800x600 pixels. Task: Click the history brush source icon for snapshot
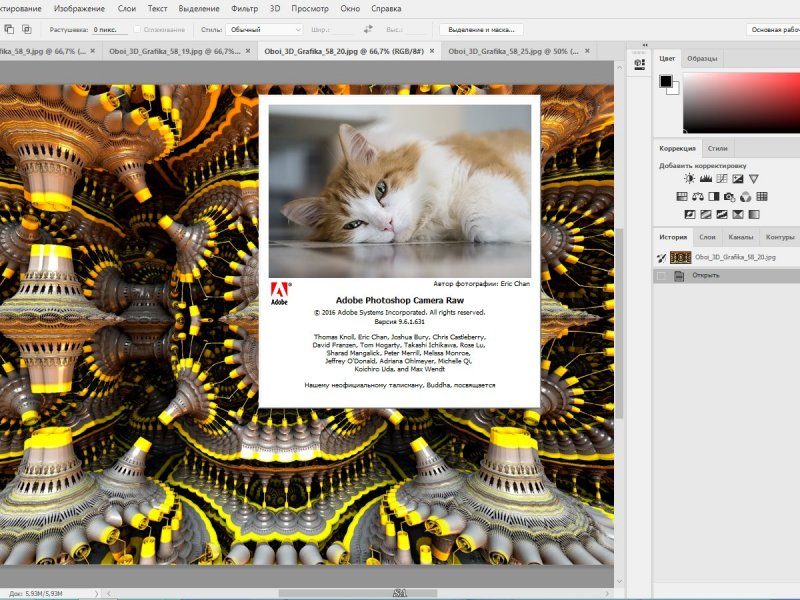pos(661,258)
